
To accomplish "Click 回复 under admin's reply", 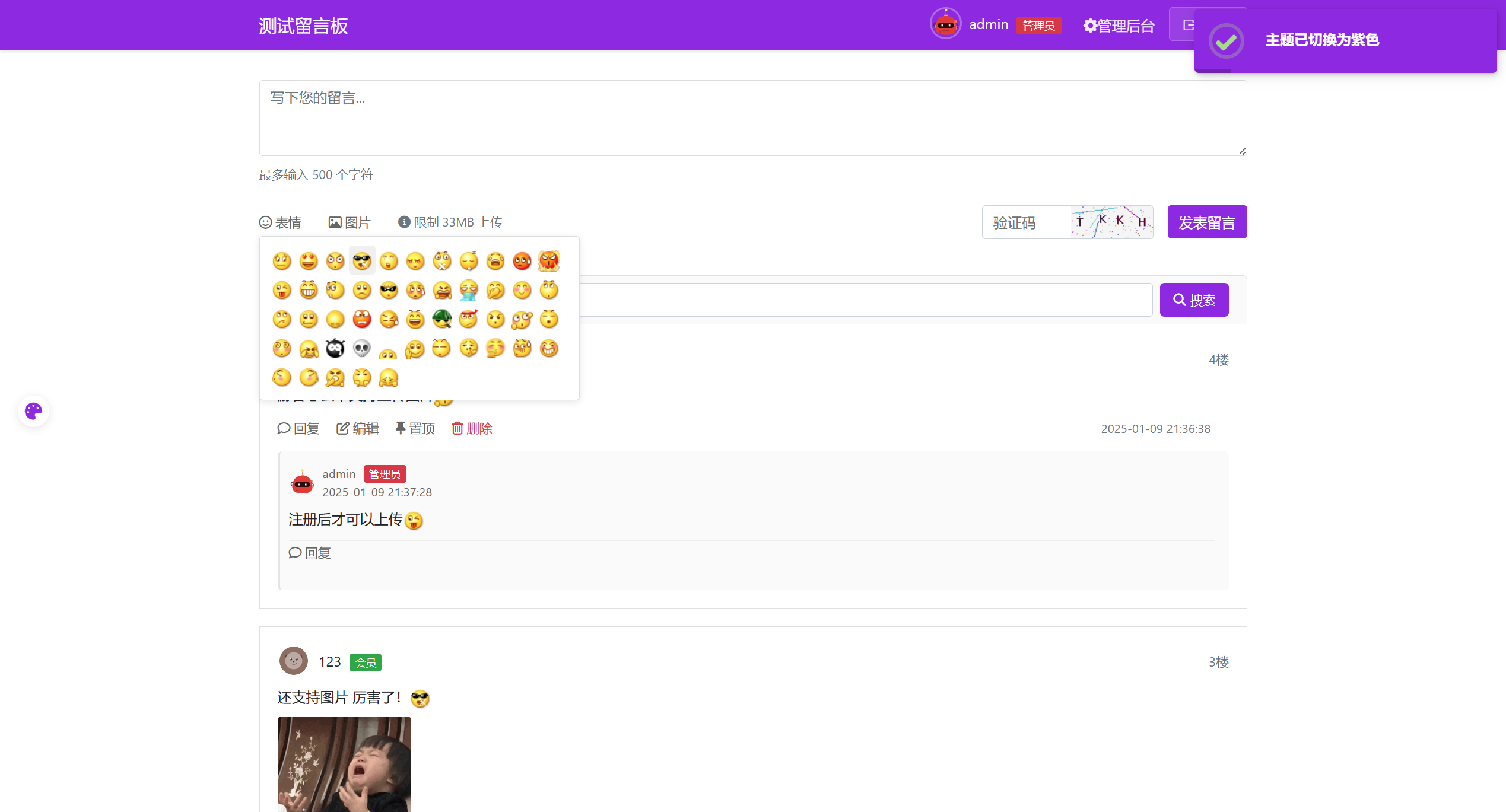I will [309, 552].
